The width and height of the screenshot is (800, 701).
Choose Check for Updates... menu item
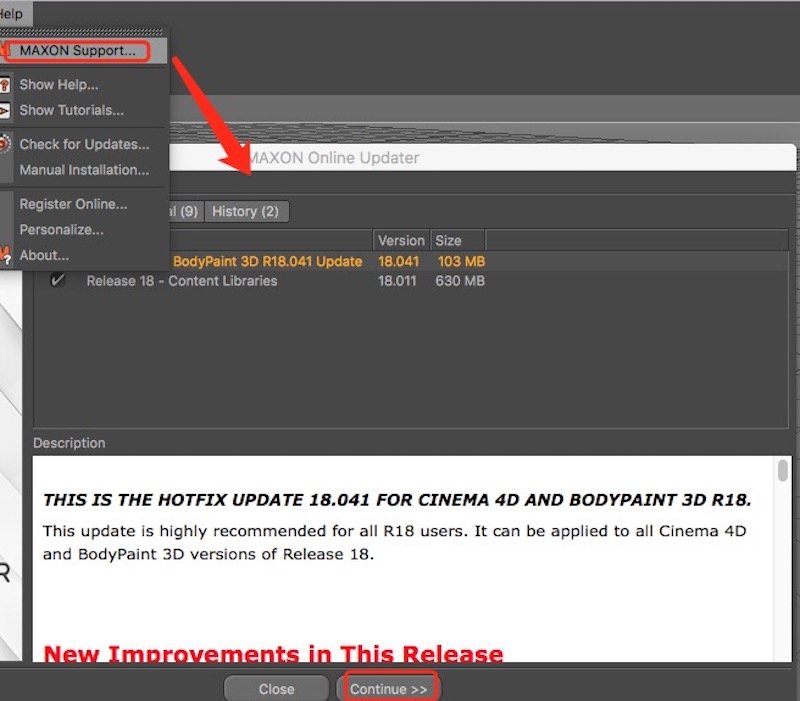[84, 144]
